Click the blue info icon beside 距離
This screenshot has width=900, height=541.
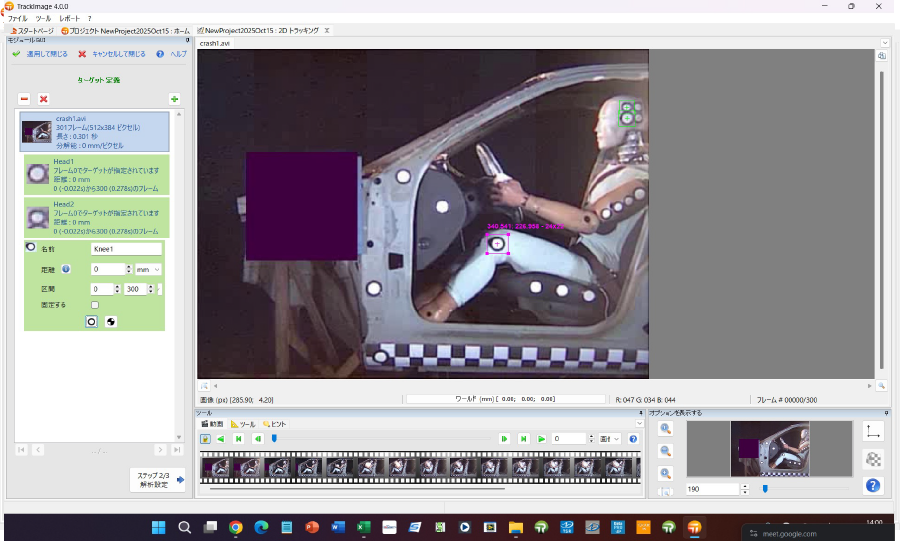[66, 269]
